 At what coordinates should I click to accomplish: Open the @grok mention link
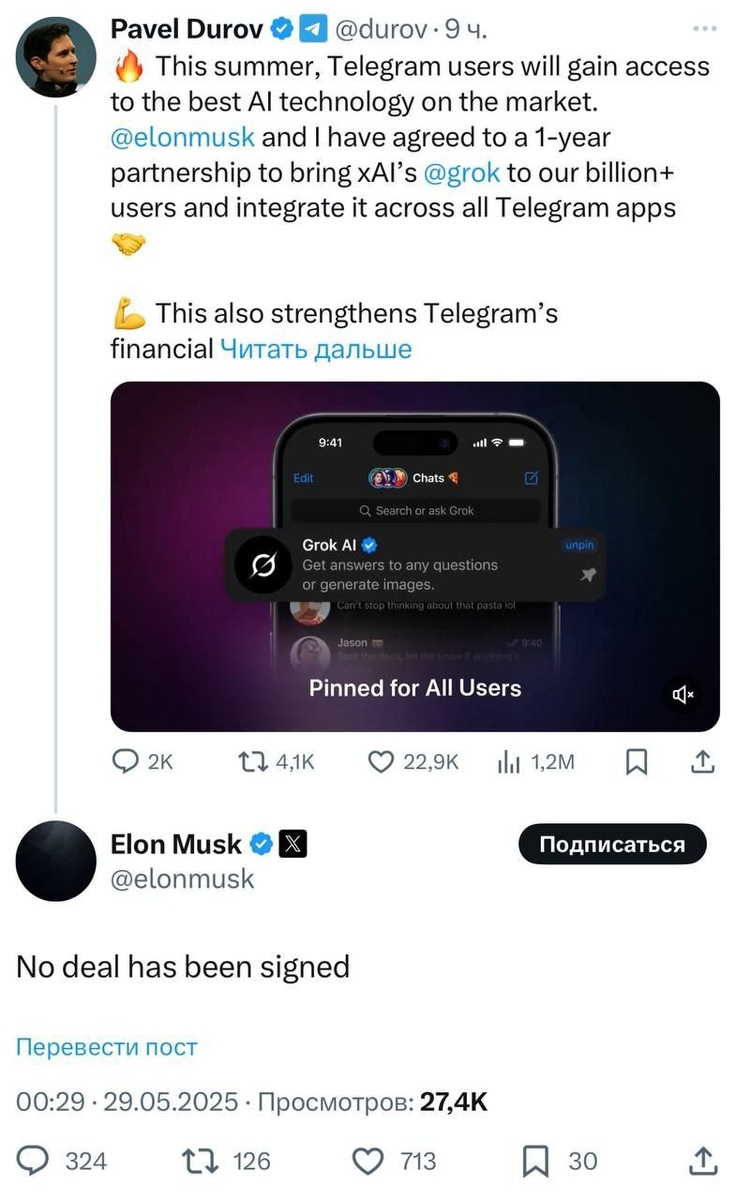(x=461, y=172)
